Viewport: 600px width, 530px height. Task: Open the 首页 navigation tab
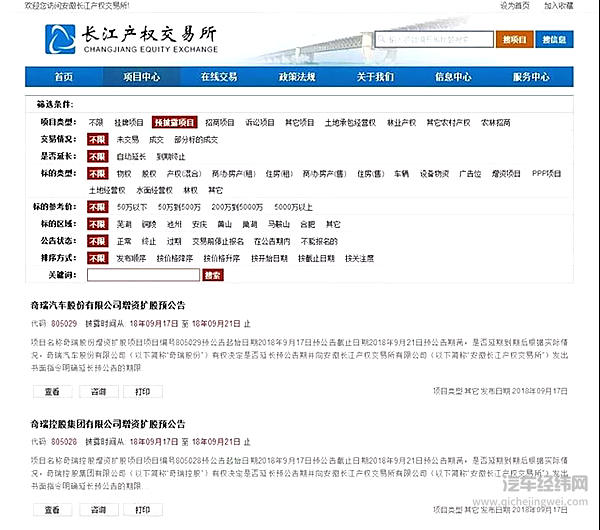64,77
